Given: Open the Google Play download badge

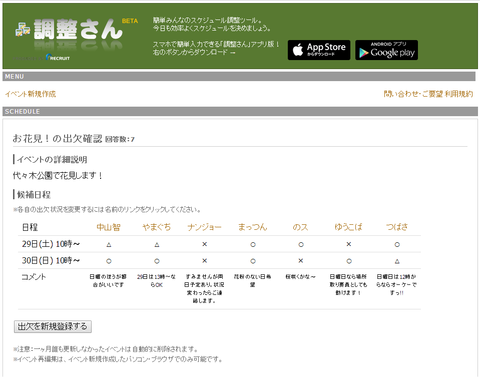Looking at the screenshot, I should pos(387,50).
